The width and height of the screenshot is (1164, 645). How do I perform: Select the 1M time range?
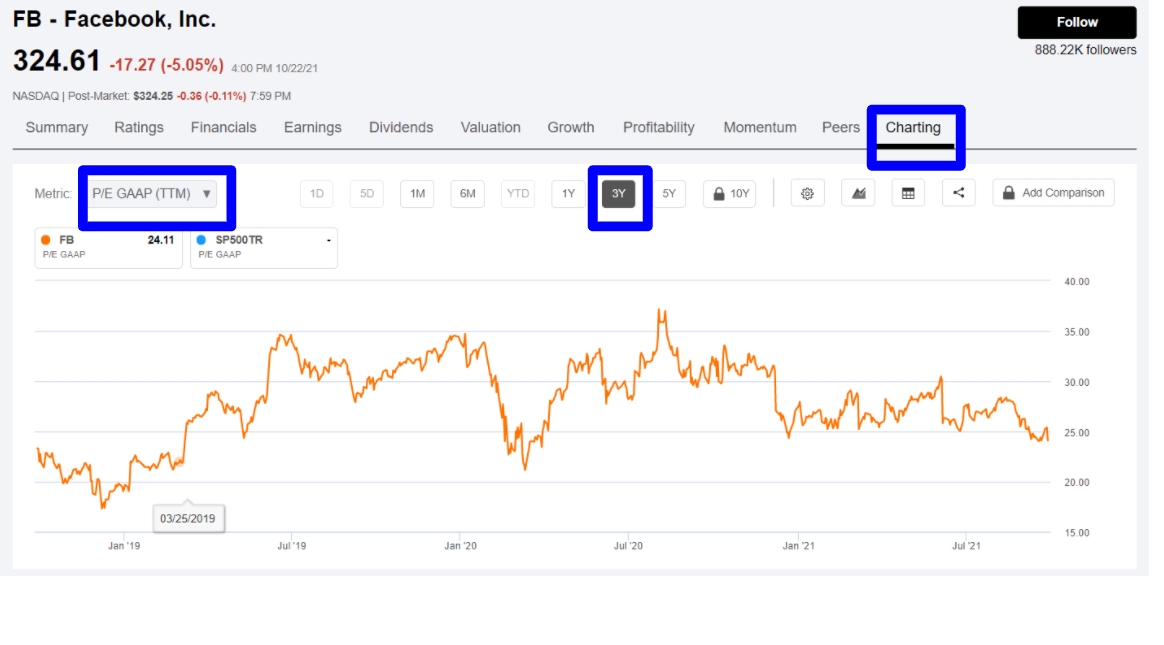coord(417,194)
